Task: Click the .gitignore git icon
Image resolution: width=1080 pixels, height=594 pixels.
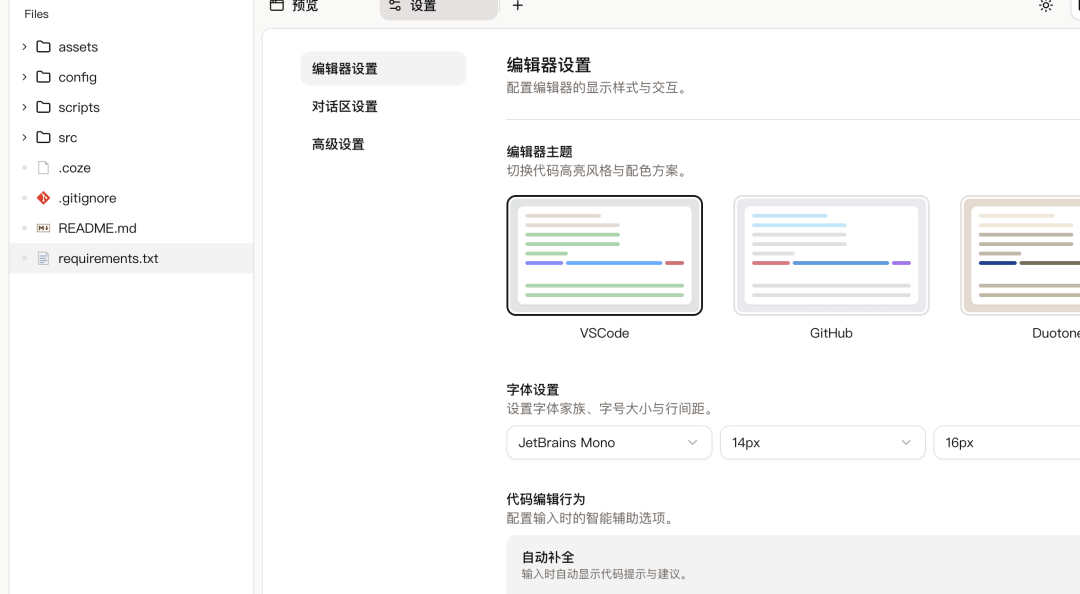Action: (43, 198)
